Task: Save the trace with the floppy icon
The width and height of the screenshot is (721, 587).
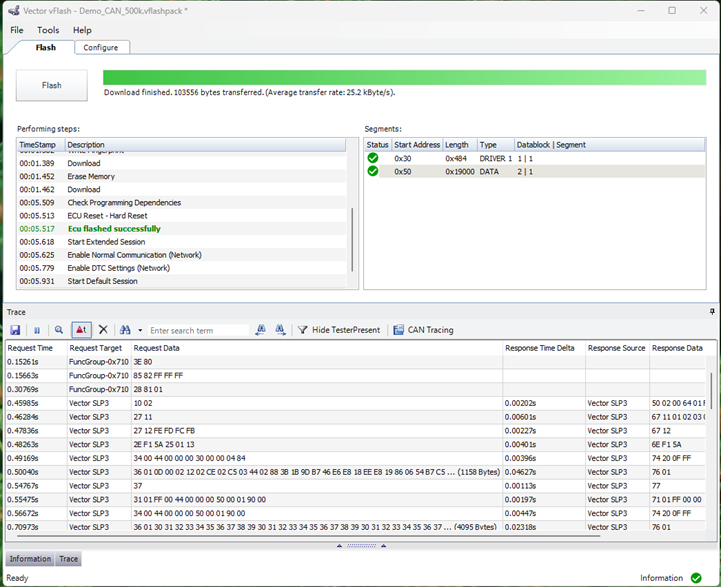Action: tap(15, 330)
